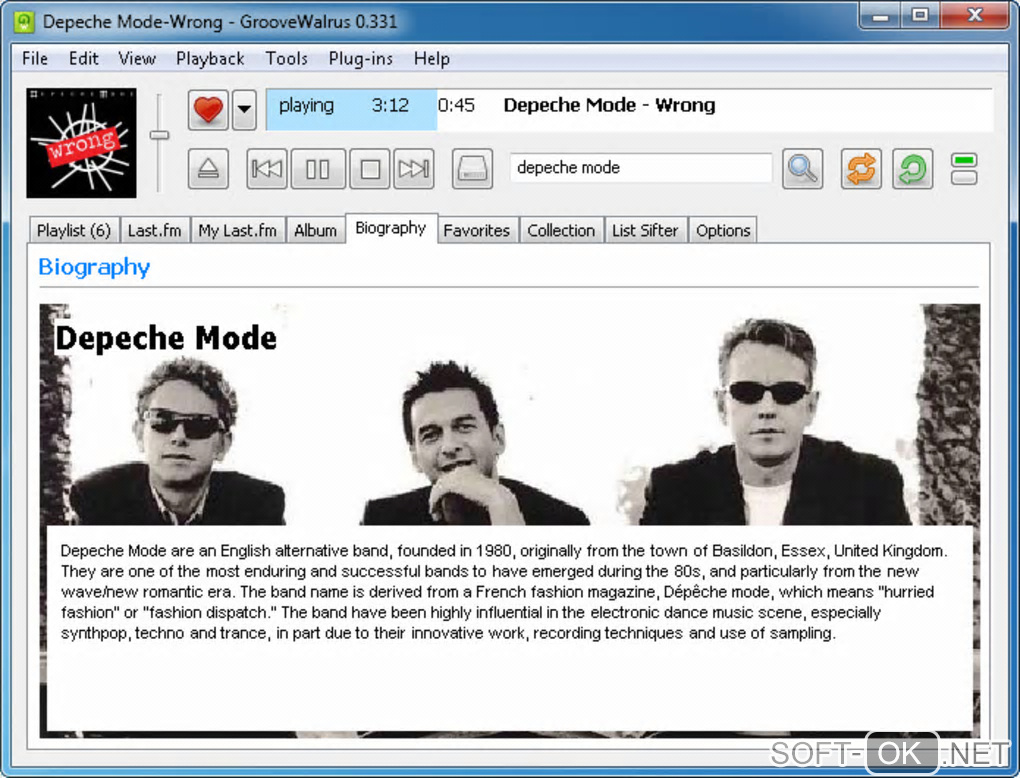Switch to the List Sifter tab
This screenshot has width=1020, height=778.
[645, 230]
